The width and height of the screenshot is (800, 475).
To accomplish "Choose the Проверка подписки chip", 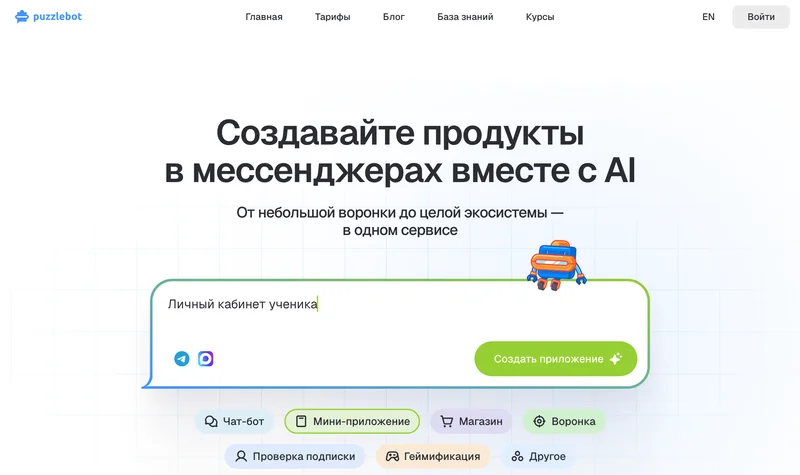I will 295,456.
